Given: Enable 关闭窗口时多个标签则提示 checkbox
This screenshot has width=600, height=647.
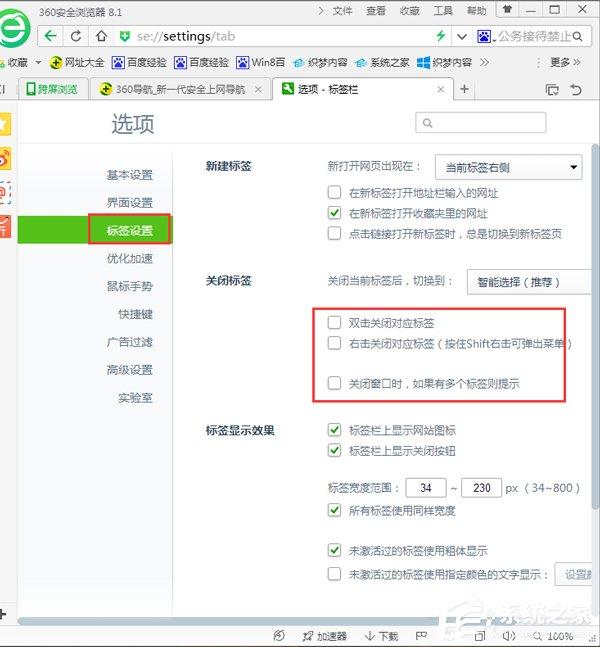Looking at the screenshot, I should click(x=335, y=383).
